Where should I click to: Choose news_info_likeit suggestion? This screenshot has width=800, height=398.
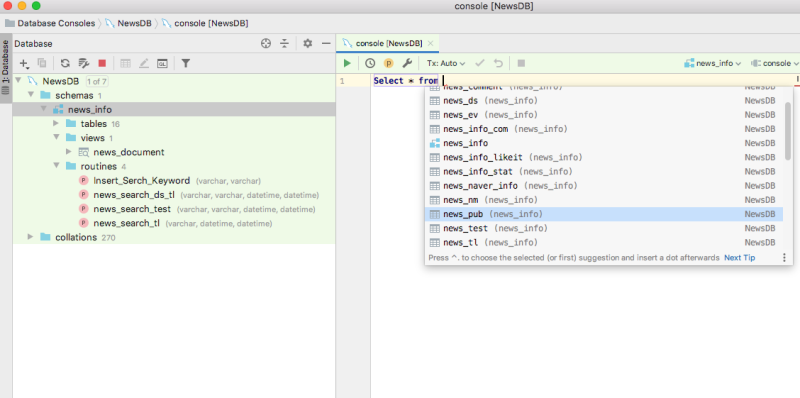(x=604, y=158)
